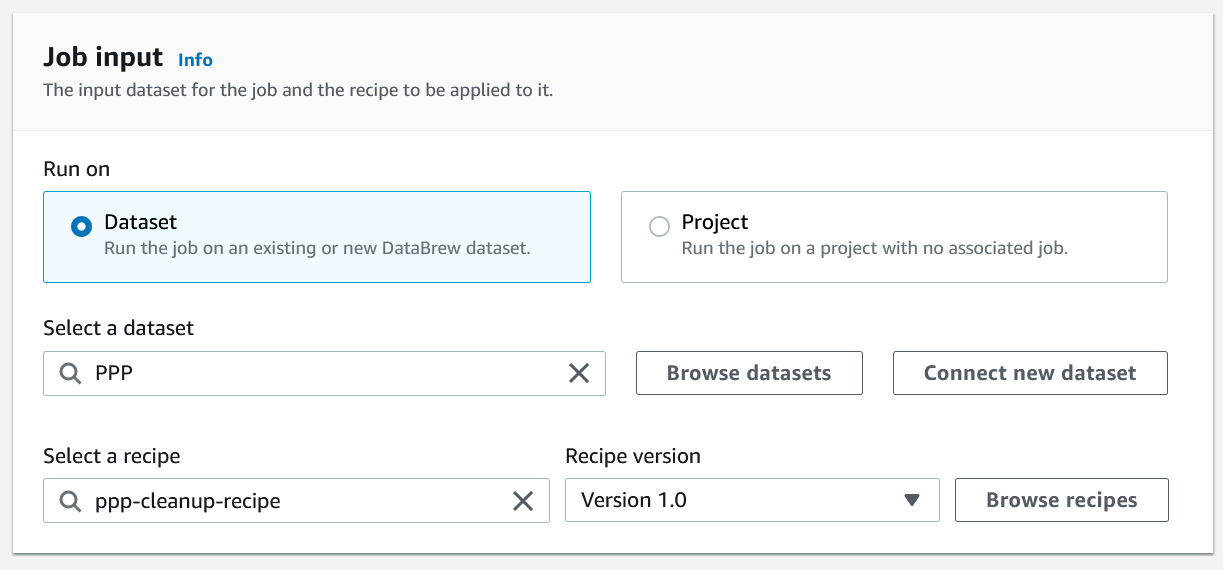
Task: Click Browse recipes button
Action: tap(1062, 500)
